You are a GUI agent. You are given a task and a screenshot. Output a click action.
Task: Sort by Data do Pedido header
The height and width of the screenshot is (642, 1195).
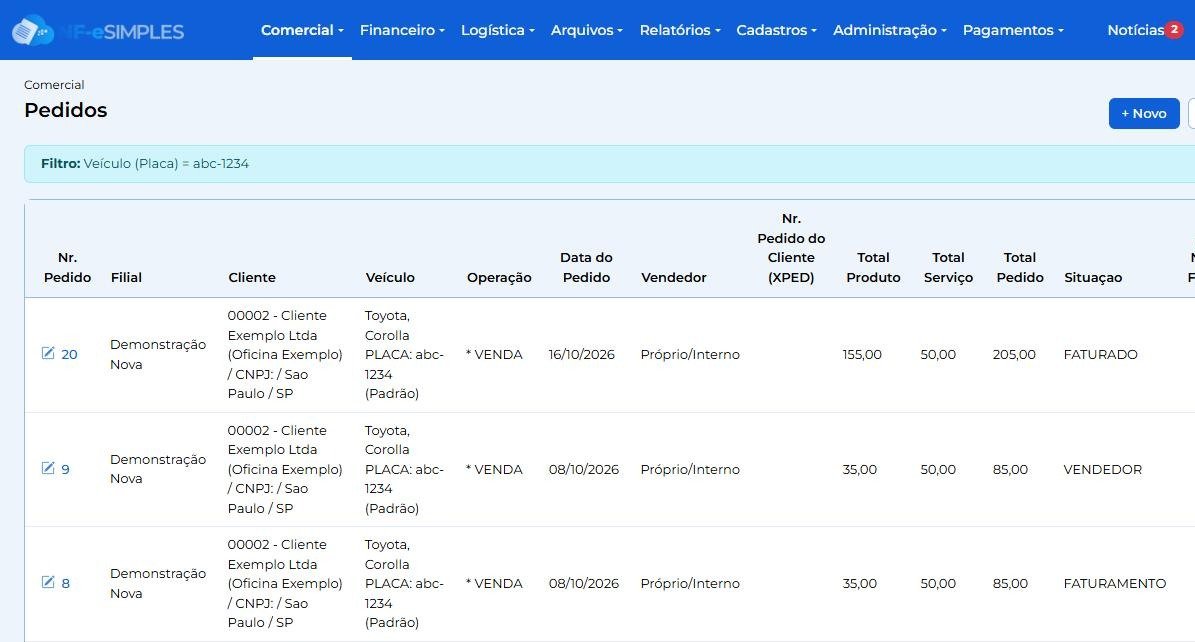click(586, 268)
